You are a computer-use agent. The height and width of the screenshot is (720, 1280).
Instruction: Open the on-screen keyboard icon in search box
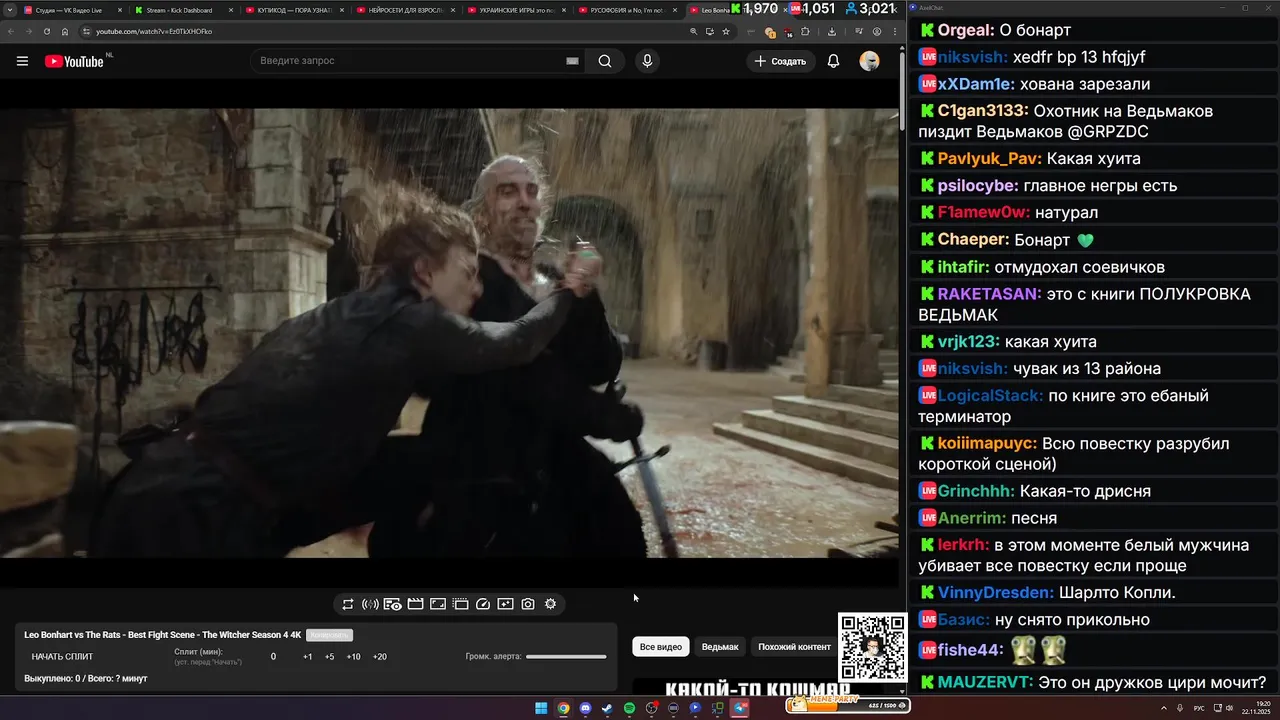click(572, 61)
